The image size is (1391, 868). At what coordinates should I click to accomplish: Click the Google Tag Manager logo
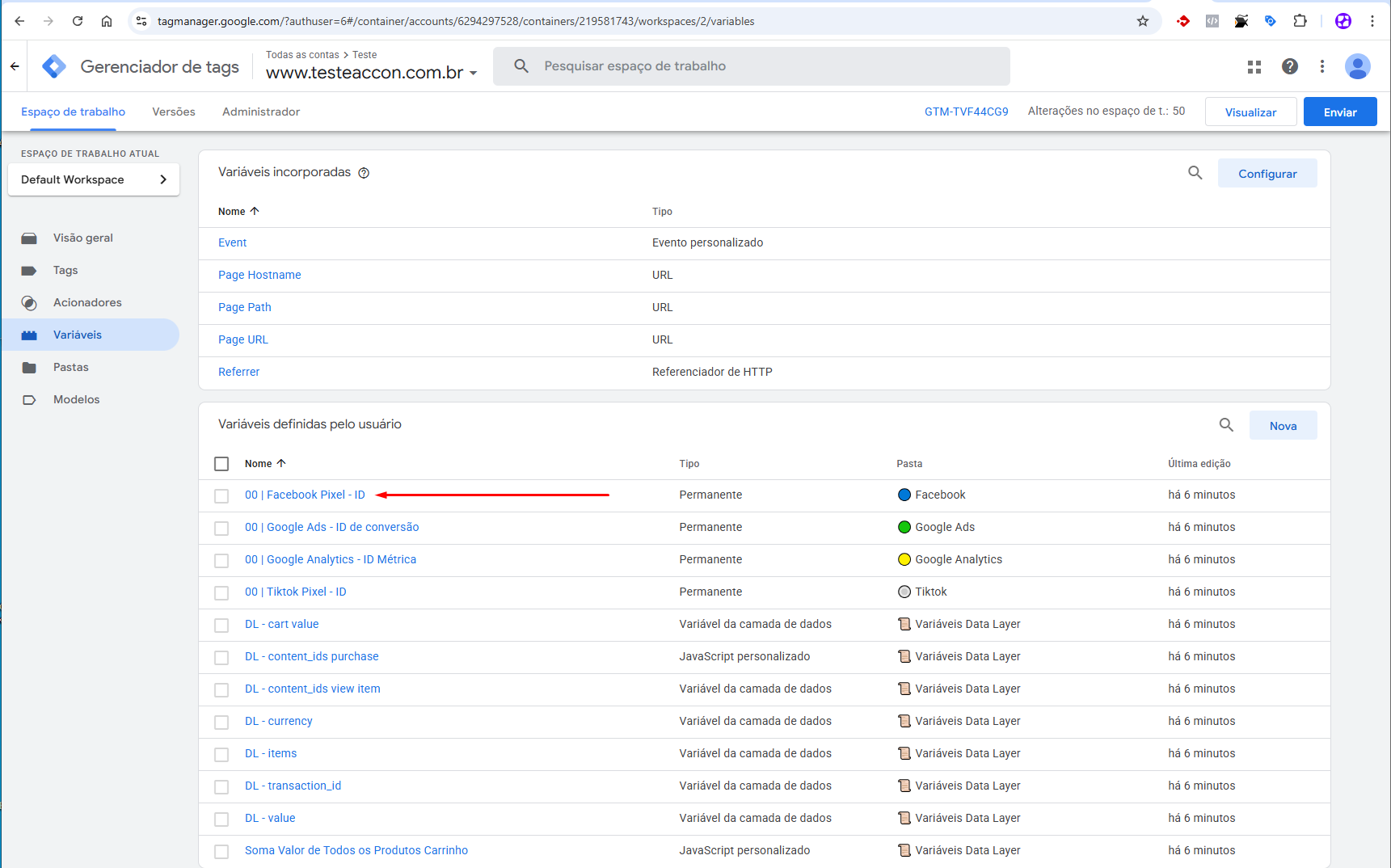54,66
